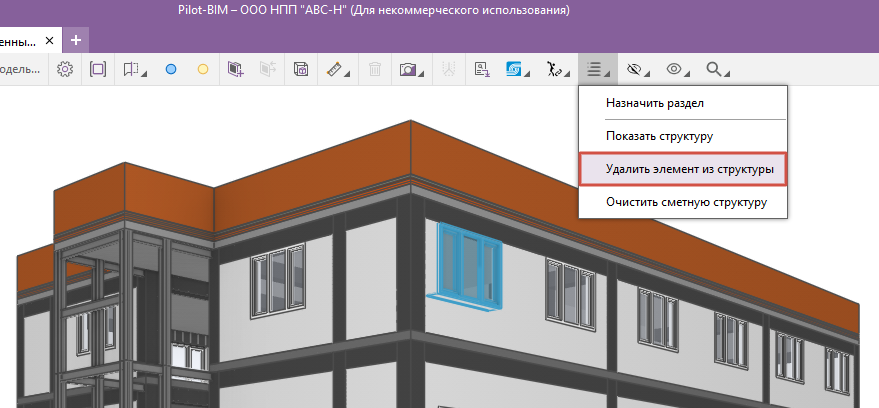The image size is (879, 408).
Task: Open a new tab with plus button
Action: 76,40
